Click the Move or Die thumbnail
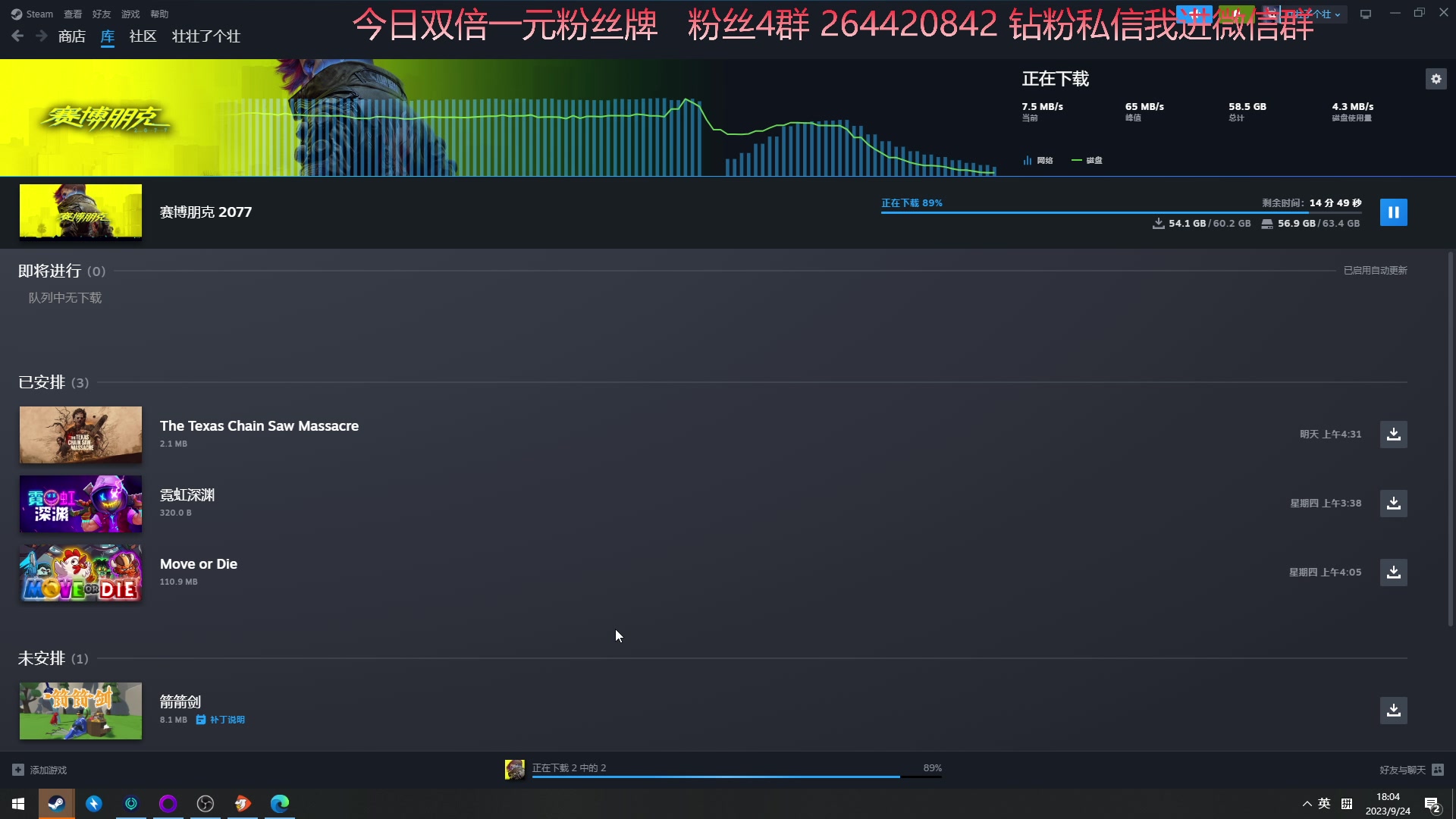Image resolution: width=1456 pixels, height=819 pixels. [80, 573]
